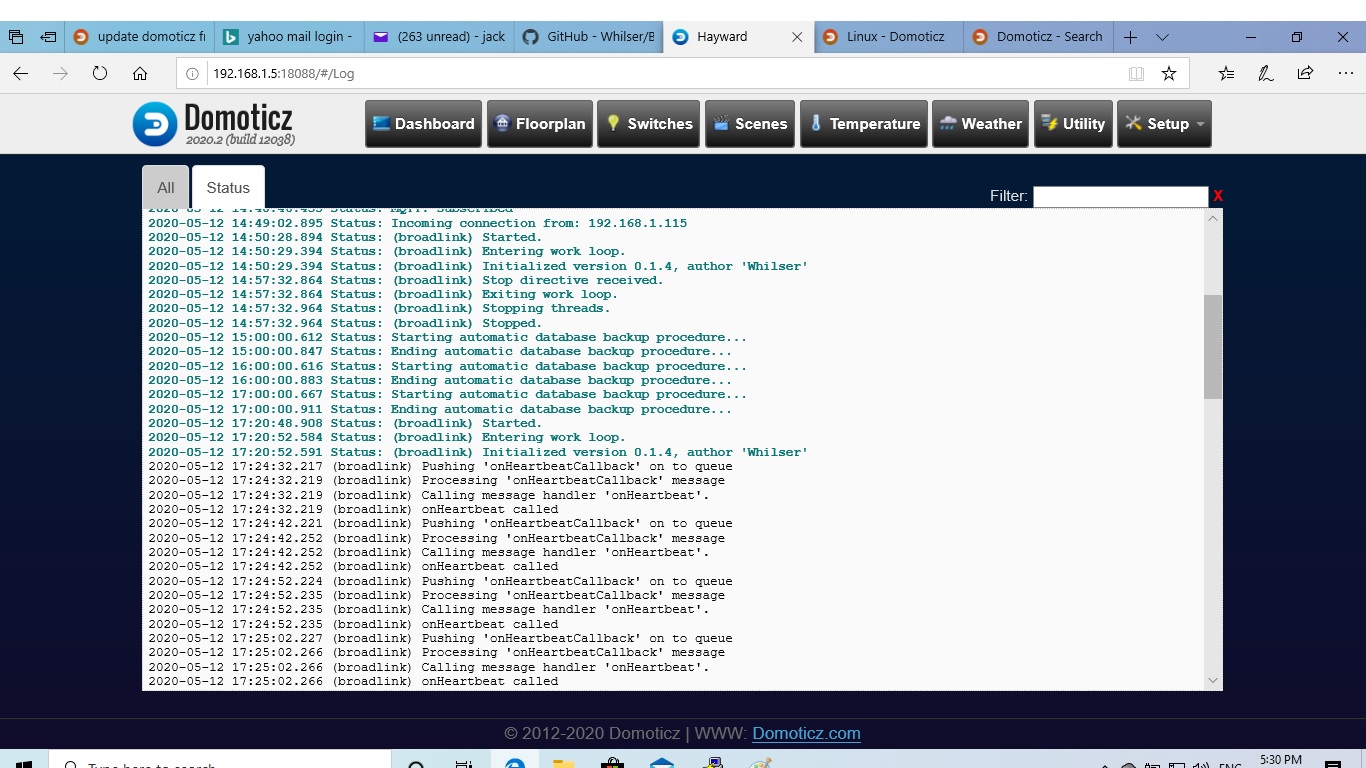Image resolution: width=1366 pixels, height=768 pixels.
Task: Click the log scrollbar down arrow
Action: tap(1213, 680)
